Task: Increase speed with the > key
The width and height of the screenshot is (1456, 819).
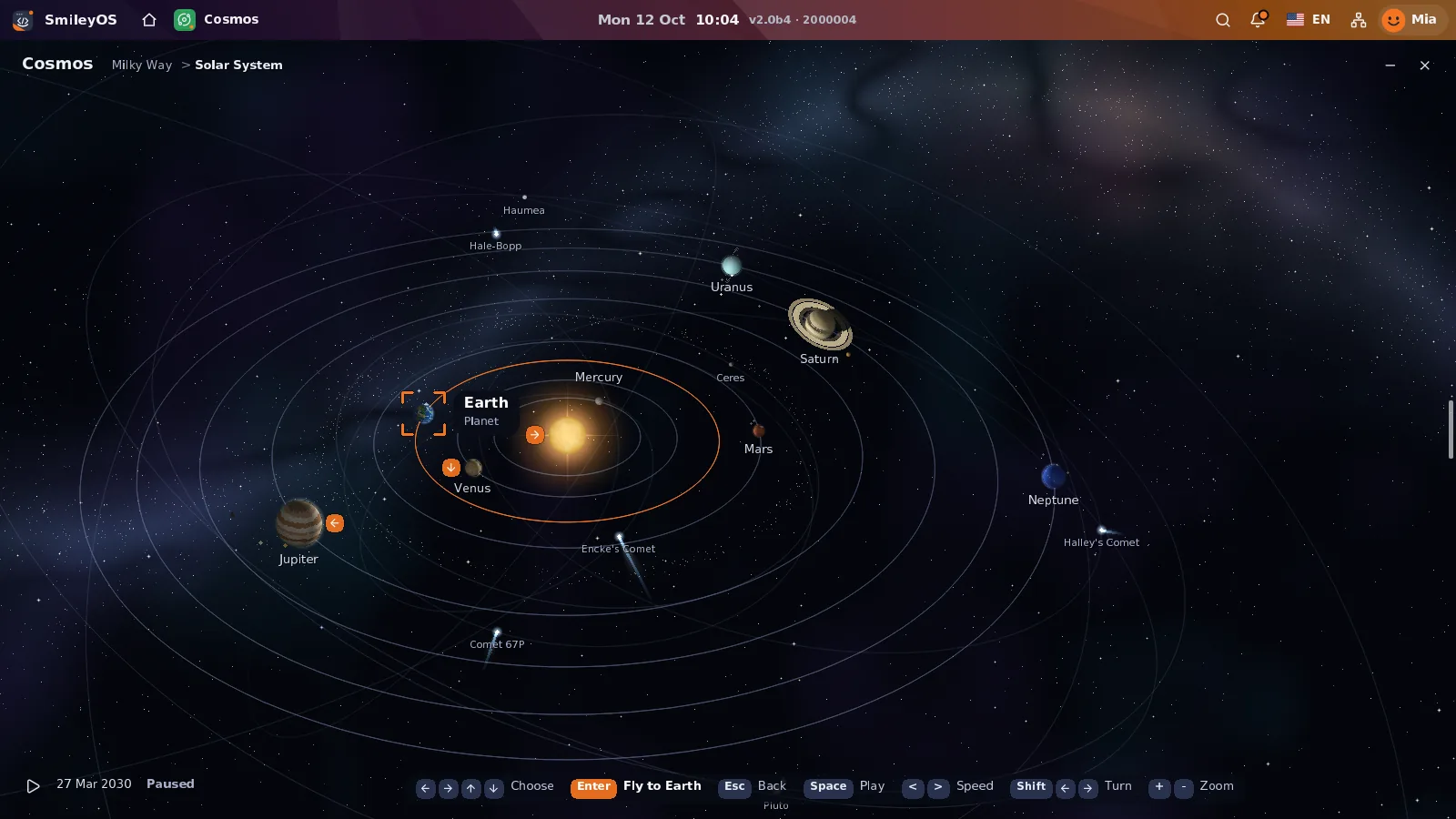Action: click(938, 788)
